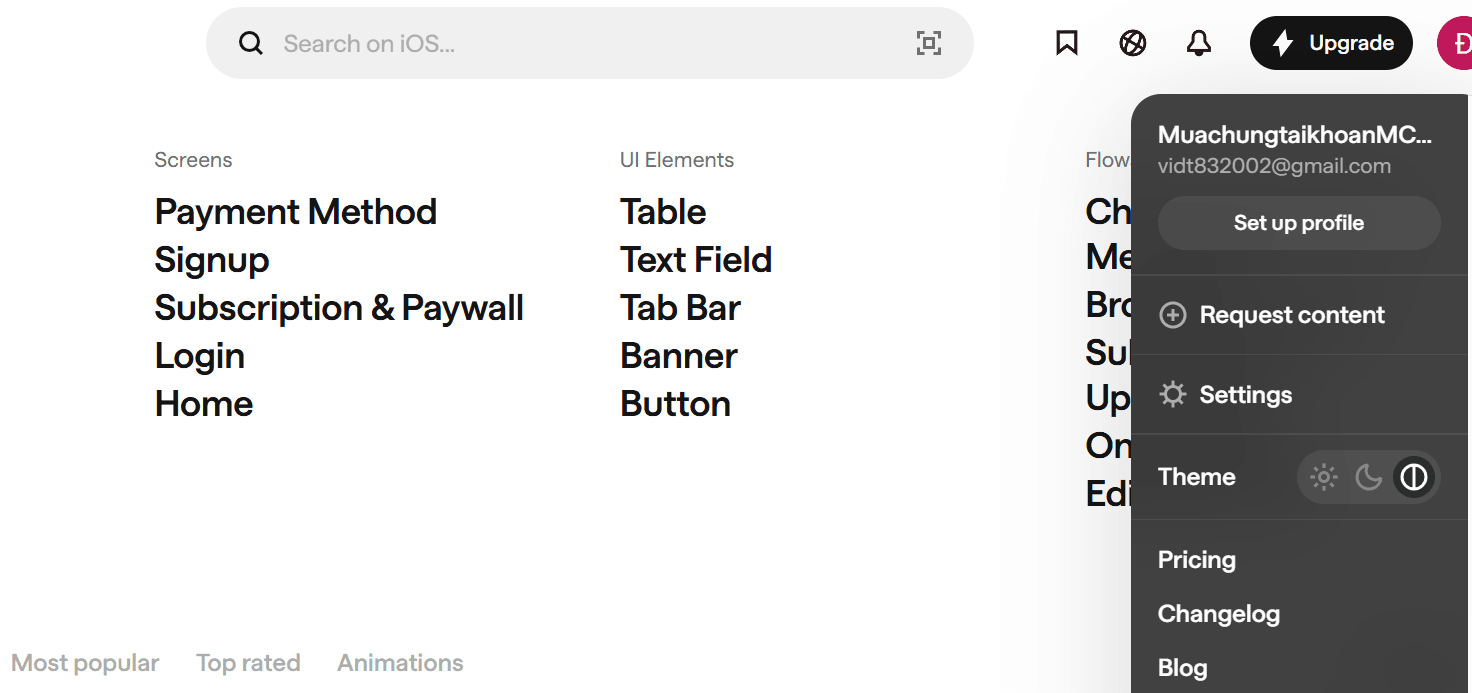Open the Changelog menu item

click(1219, 614)
